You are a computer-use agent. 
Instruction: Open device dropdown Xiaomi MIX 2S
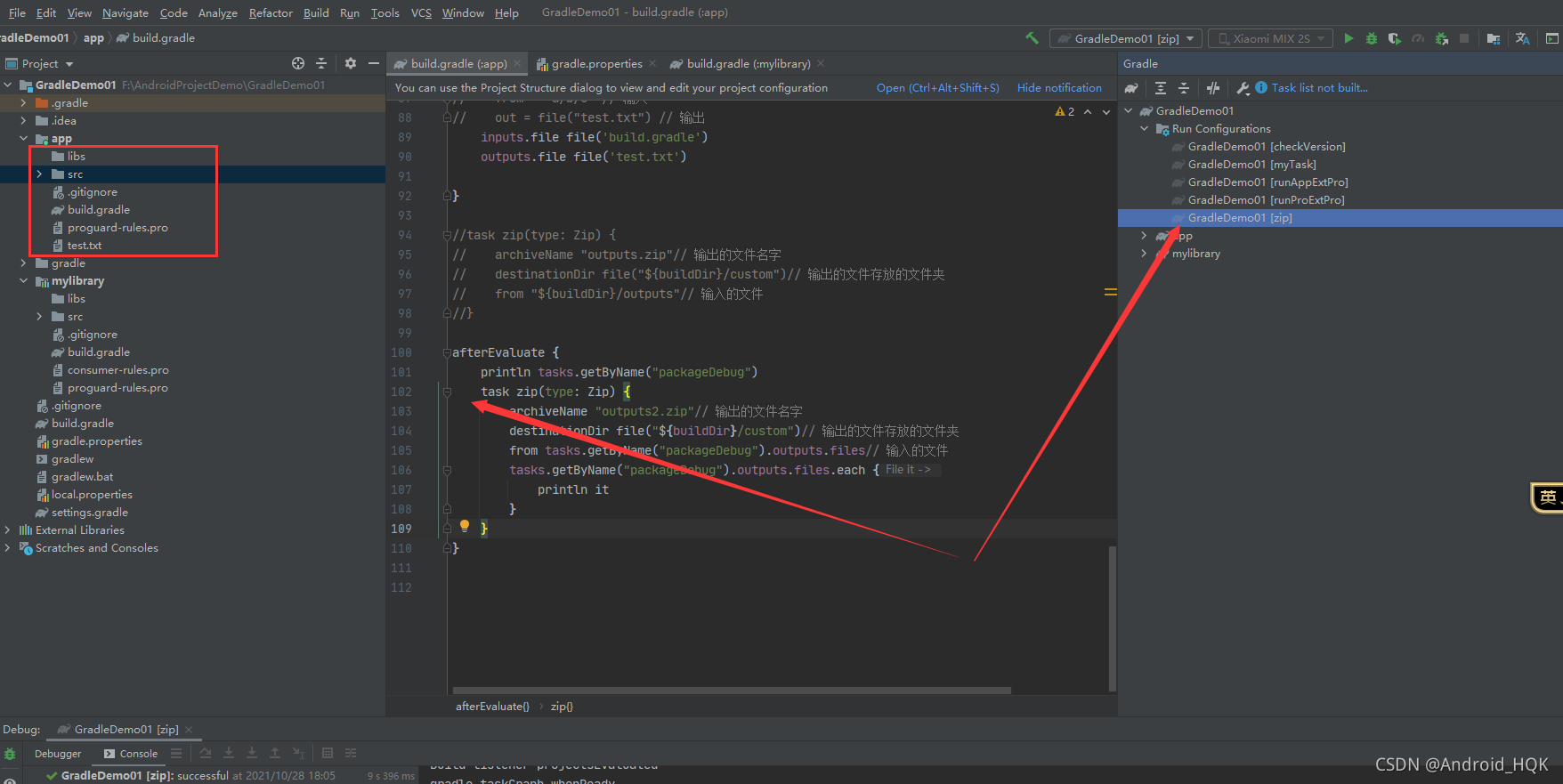click(1270, 38)
